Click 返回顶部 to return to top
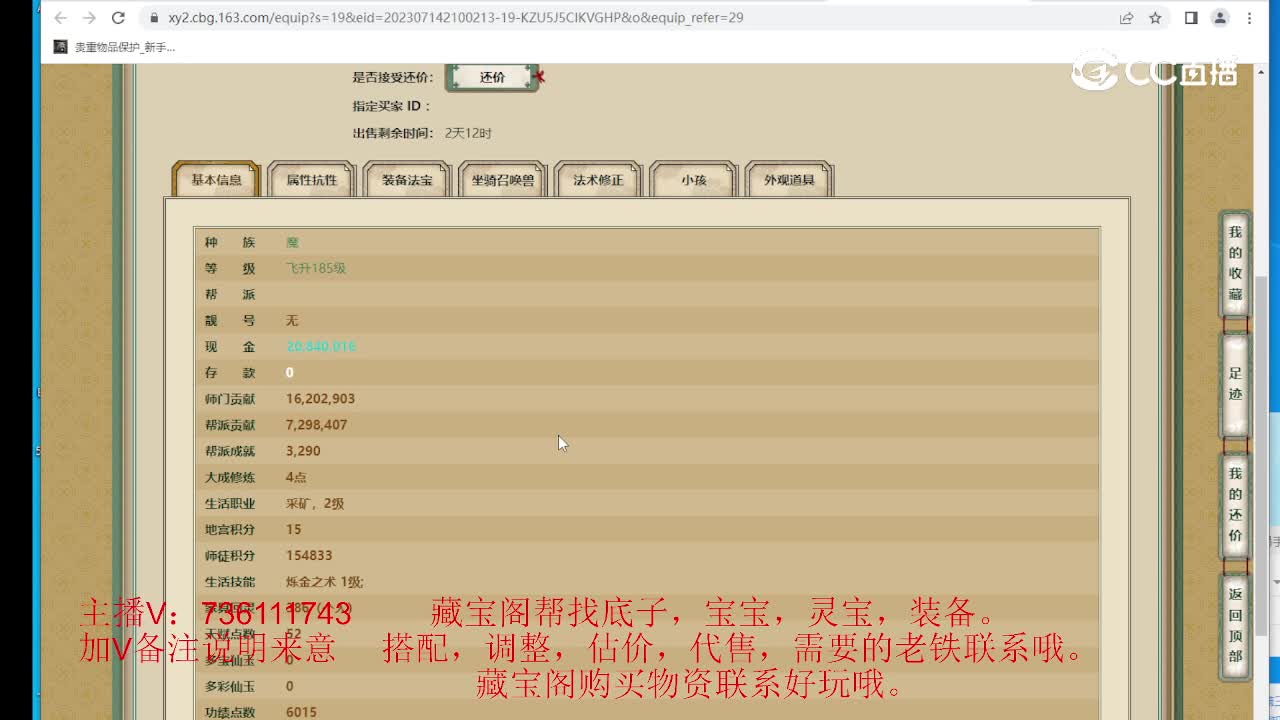Image resolution: width=1280 pixels, height=720 pixels. tap(1235, 625)
